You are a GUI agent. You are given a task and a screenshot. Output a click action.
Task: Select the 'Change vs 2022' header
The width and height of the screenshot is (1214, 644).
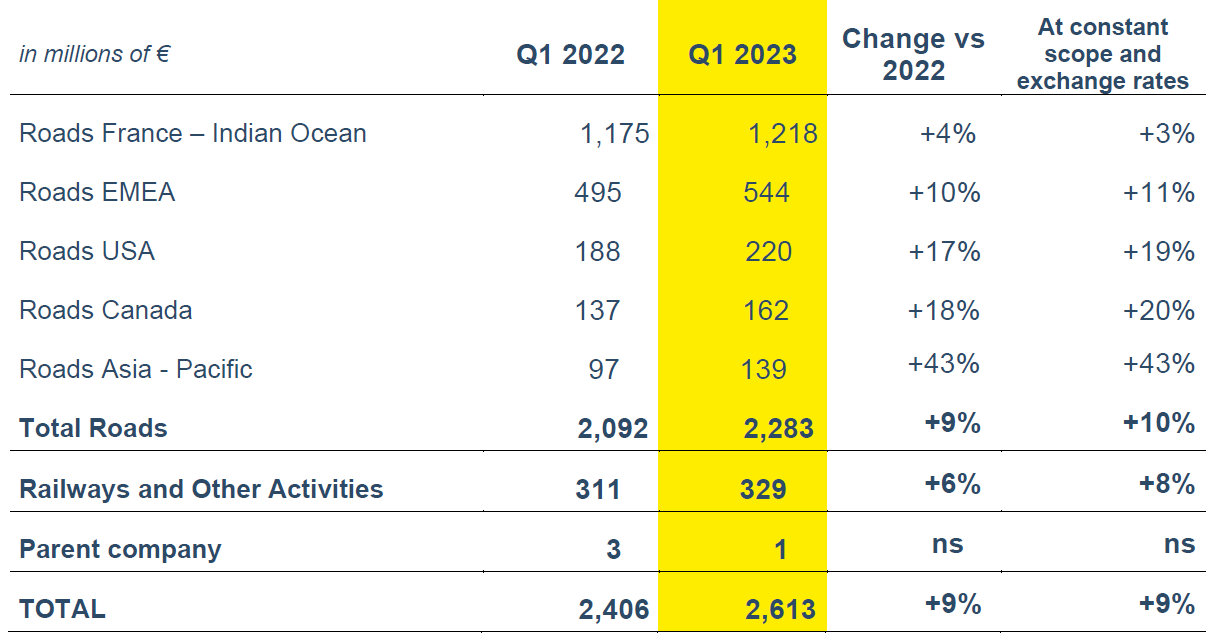913,54
